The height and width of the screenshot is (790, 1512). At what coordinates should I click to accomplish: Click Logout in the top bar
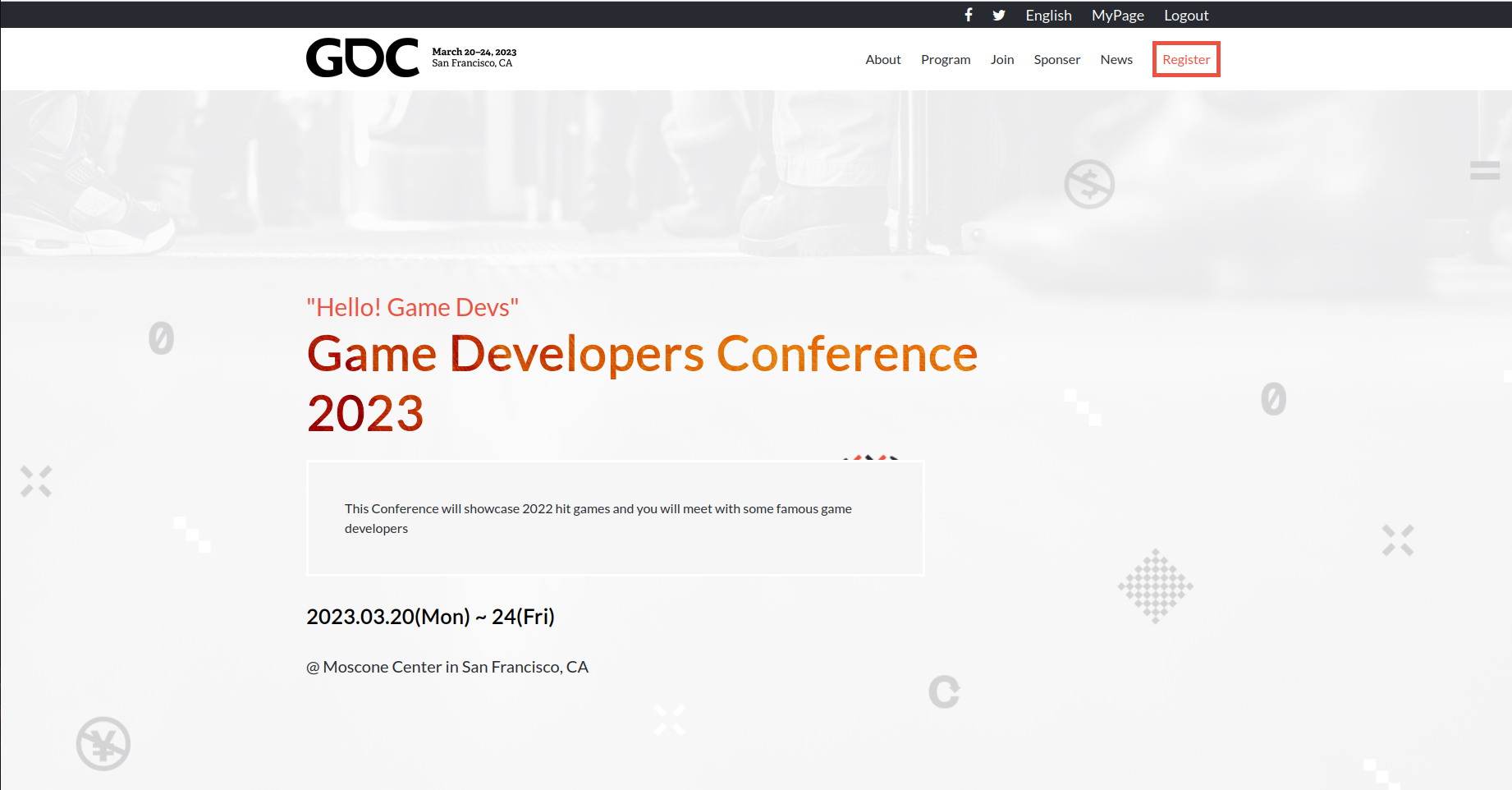pos(1186,15)
